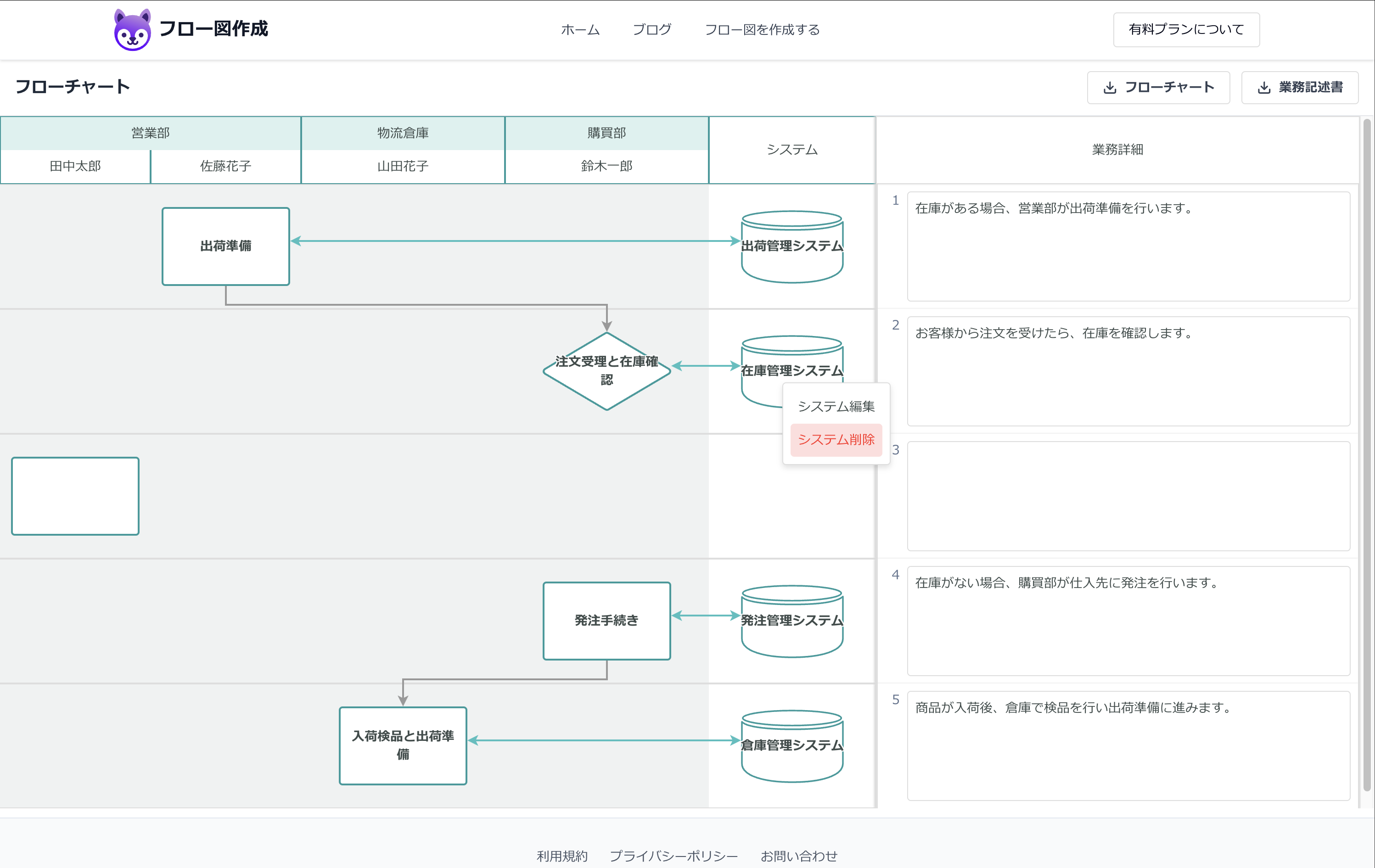Click the 業務詳細 column header
The height and width of the screenshot is (868, 1375).
tap(1117, 150)
